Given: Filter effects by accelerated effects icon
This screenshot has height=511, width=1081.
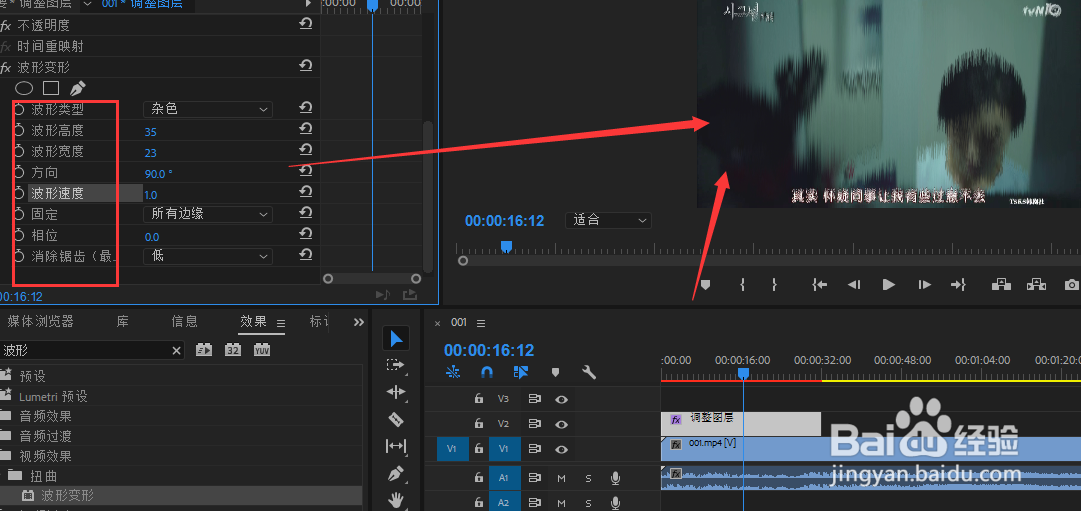Looking at the screenshot, I should 204,350.
